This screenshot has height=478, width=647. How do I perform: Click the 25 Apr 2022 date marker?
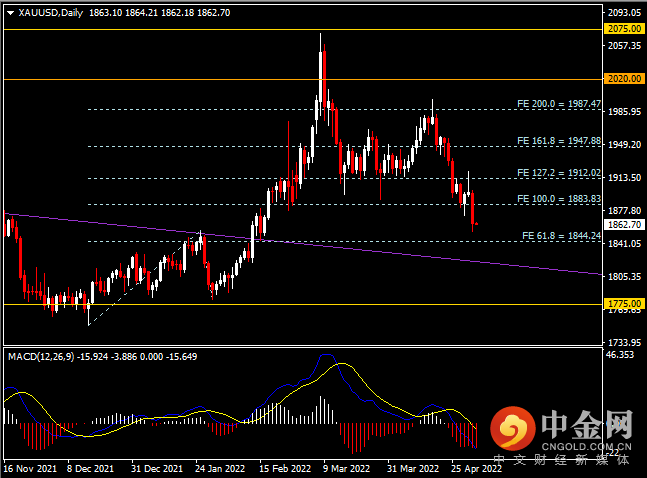point(476,469)
